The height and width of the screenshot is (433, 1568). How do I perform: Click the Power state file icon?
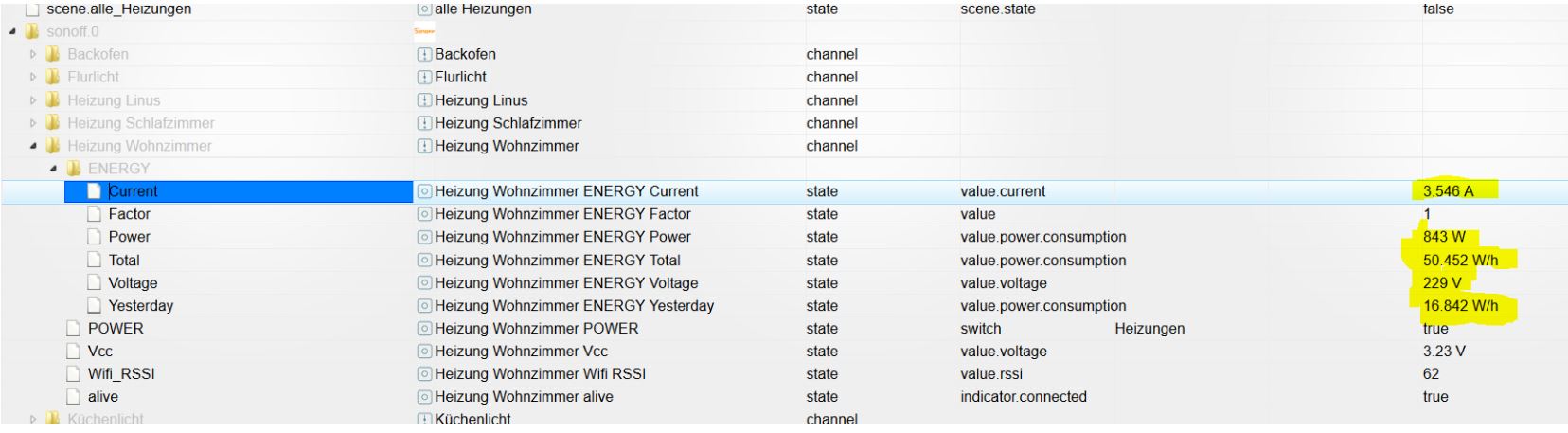[x=94, y=237]
